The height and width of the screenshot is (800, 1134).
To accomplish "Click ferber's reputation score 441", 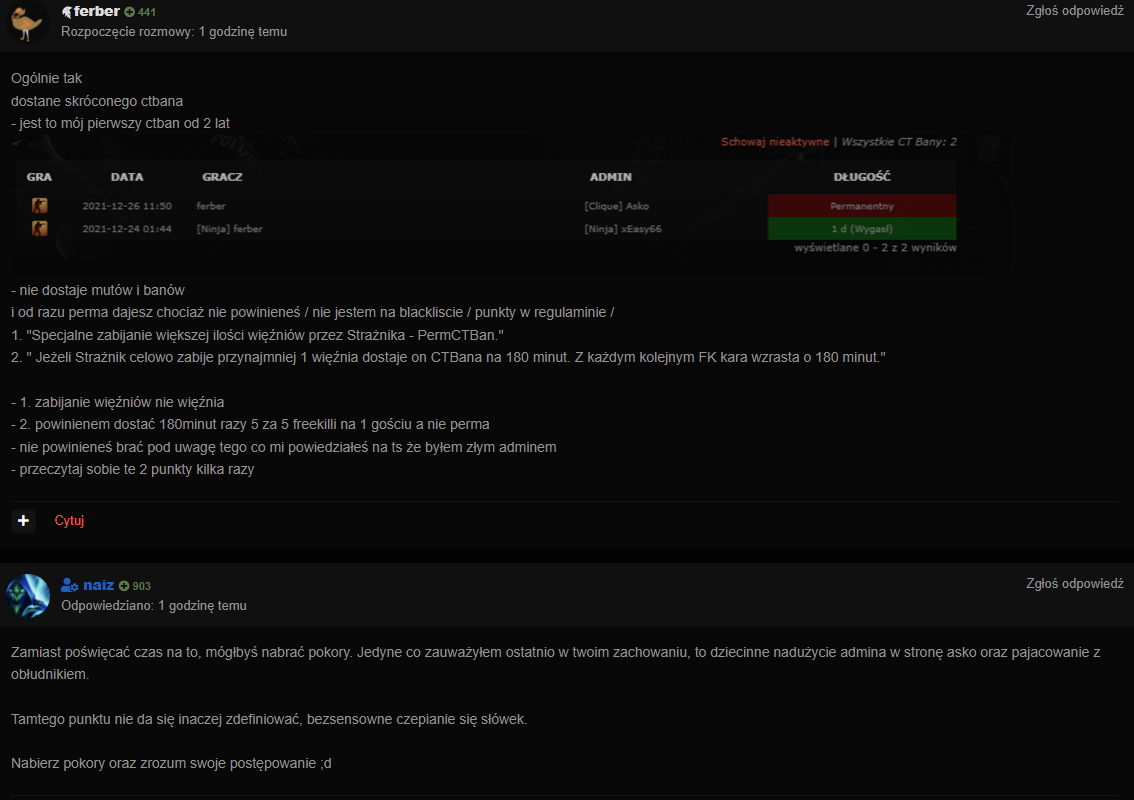I will [147, 12].
